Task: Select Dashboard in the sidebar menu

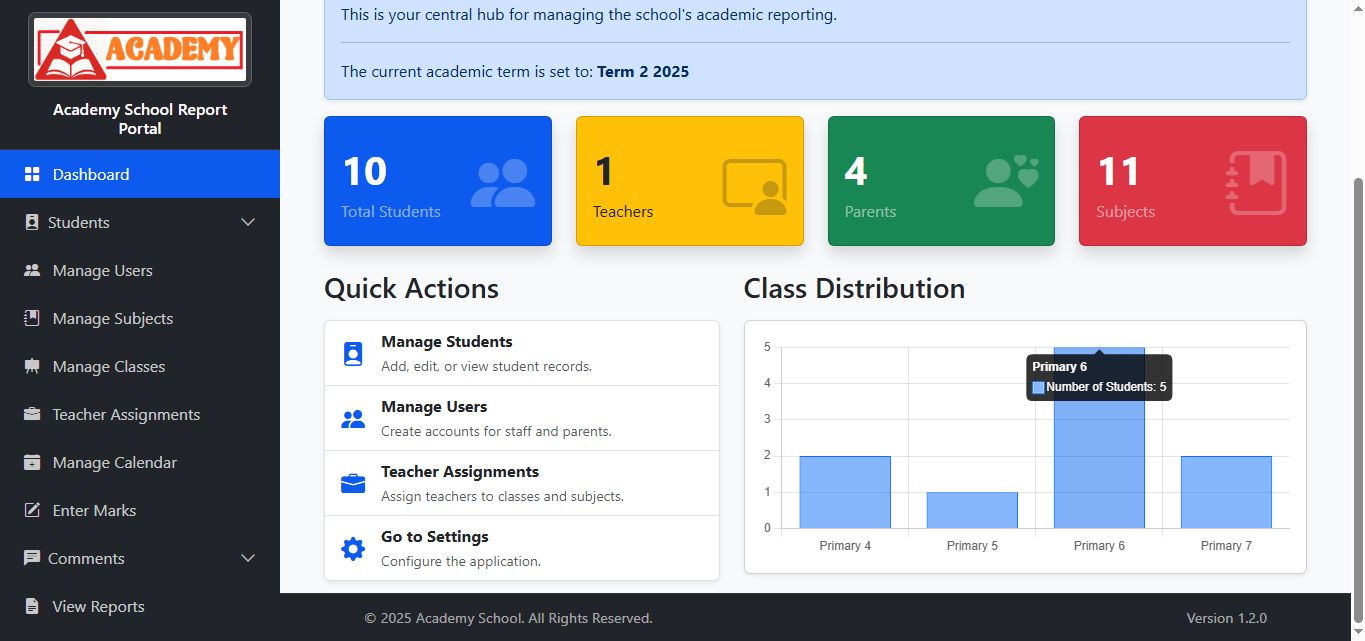Action: [x=91, y=174]
